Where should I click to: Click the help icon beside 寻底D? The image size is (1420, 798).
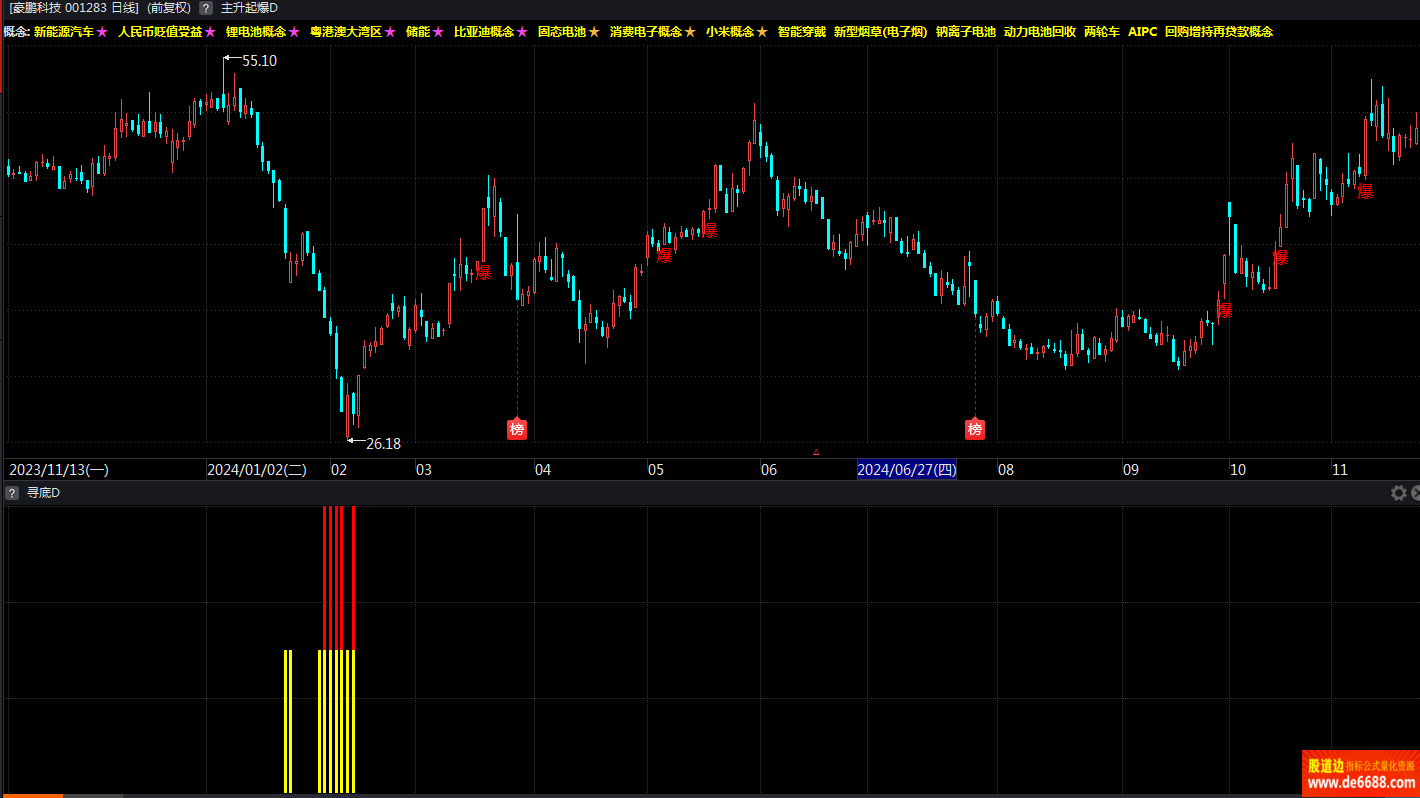[12, 493]
